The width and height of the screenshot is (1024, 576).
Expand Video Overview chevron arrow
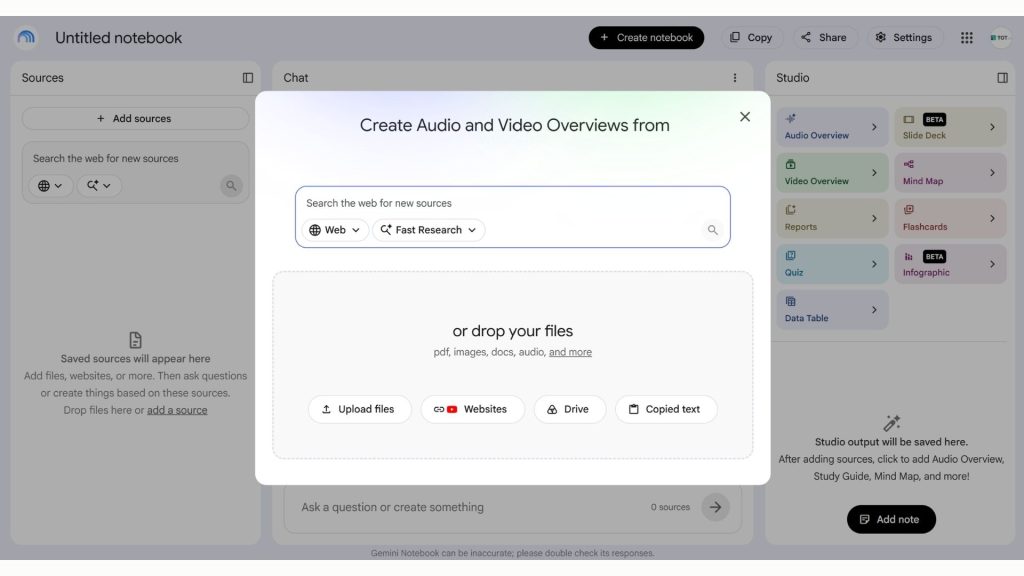(x=874, y=172)
